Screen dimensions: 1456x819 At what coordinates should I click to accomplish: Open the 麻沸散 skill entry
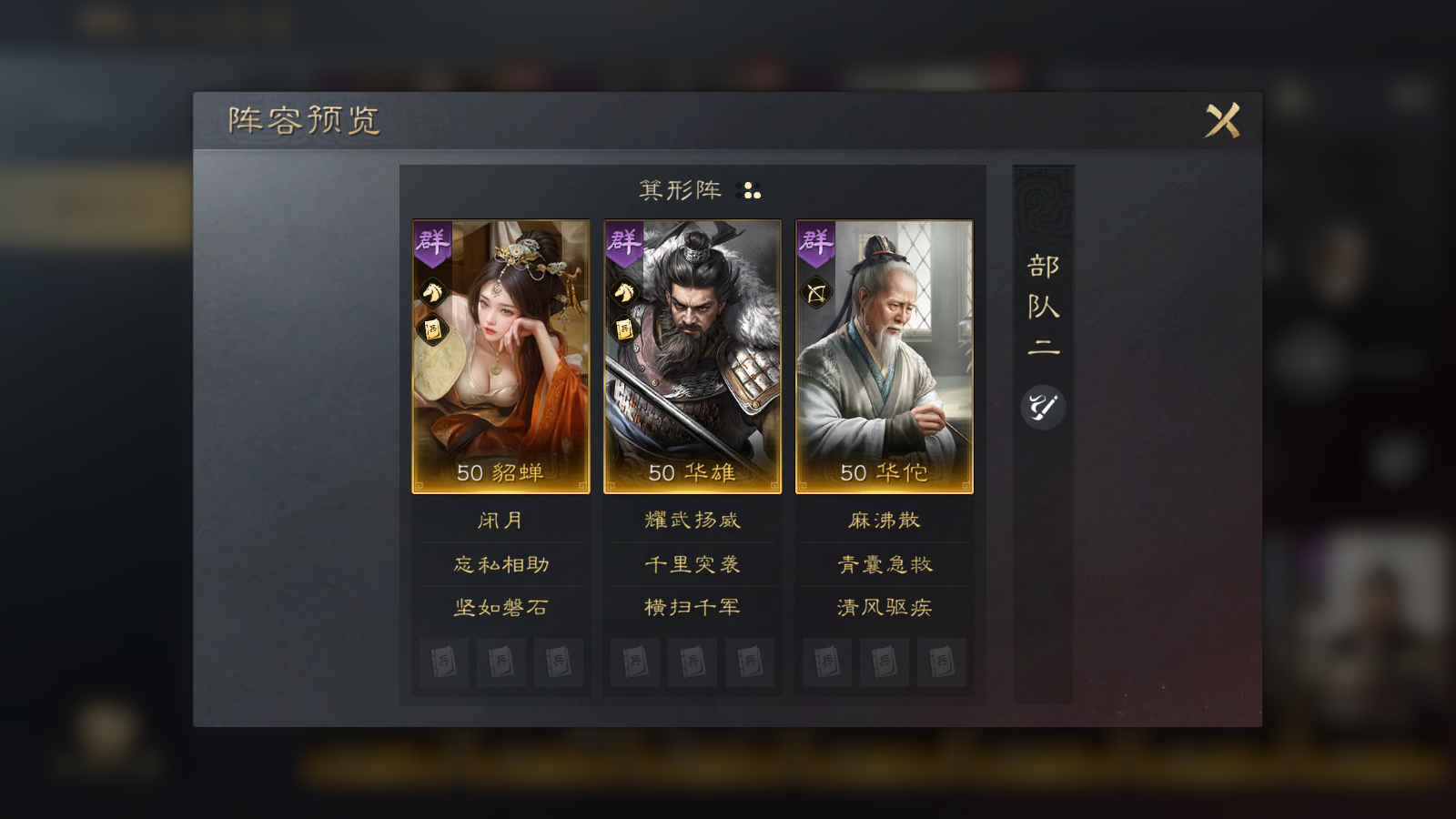tap(885, 521)
